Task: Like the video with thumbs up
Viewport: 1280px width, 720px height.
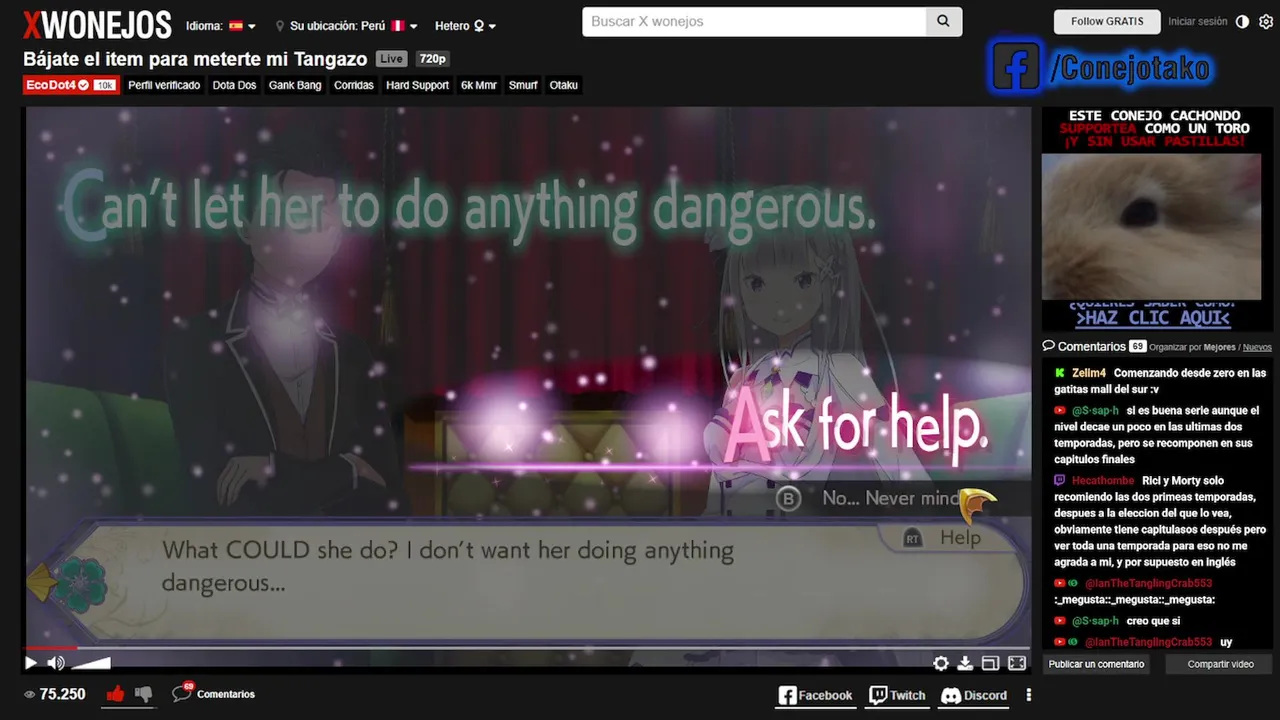Action: point(116,693)
